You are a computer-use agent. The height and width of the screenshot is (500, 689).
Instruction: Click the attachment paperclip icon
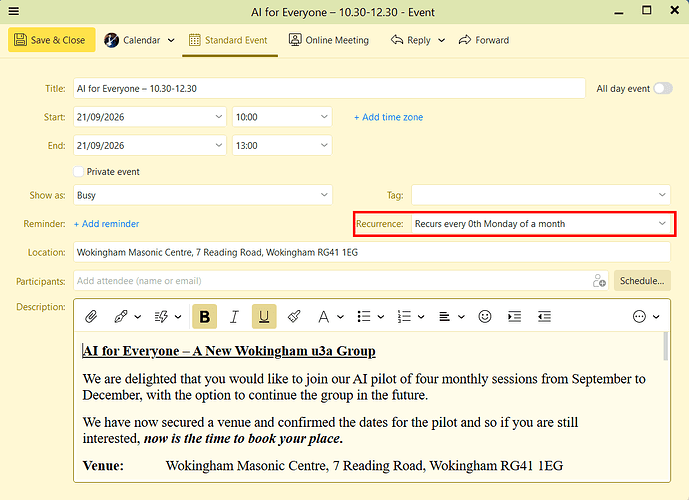coord(91,316)
